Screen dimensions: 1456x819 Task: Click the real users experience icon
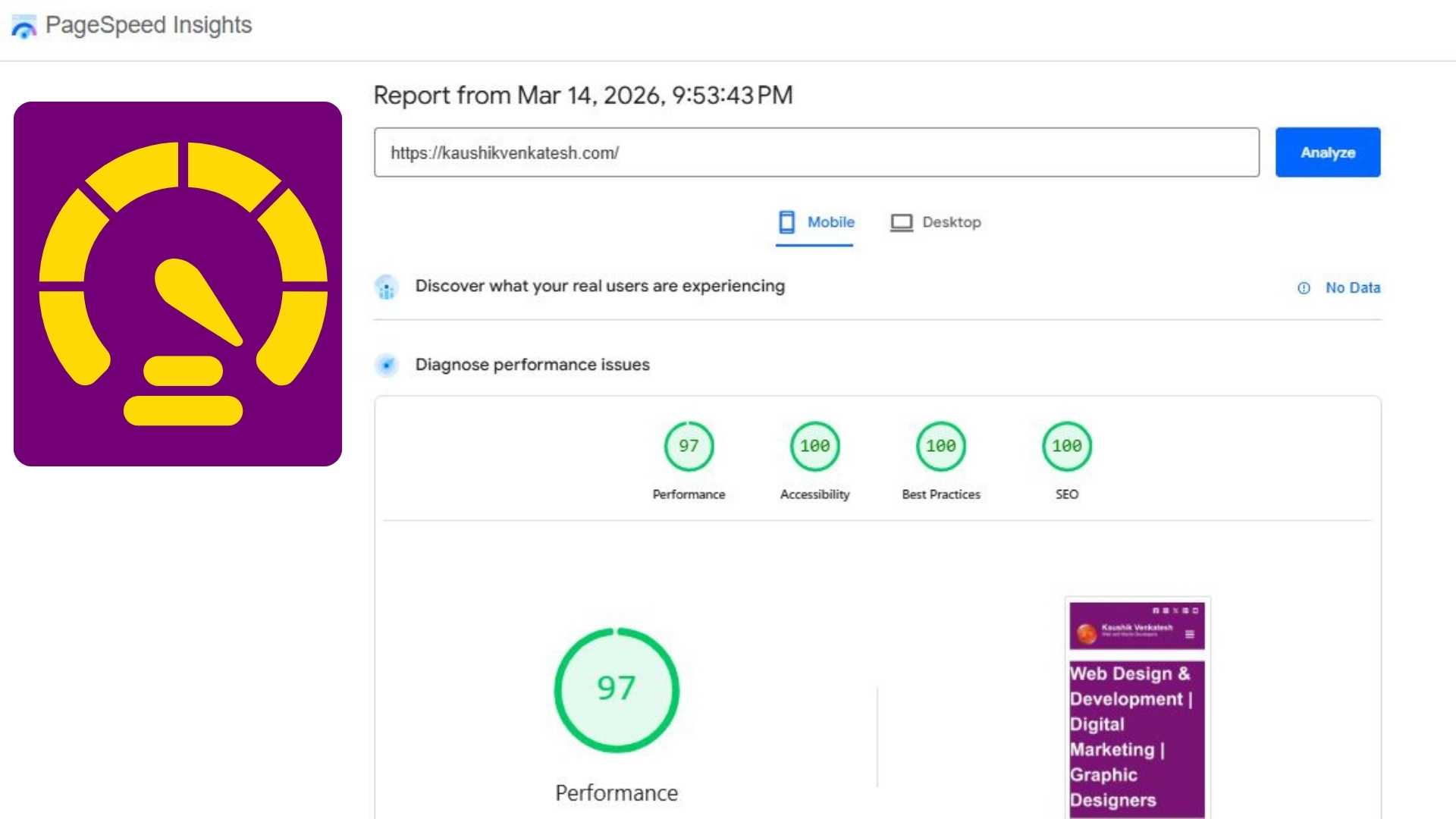coord(386,287)
